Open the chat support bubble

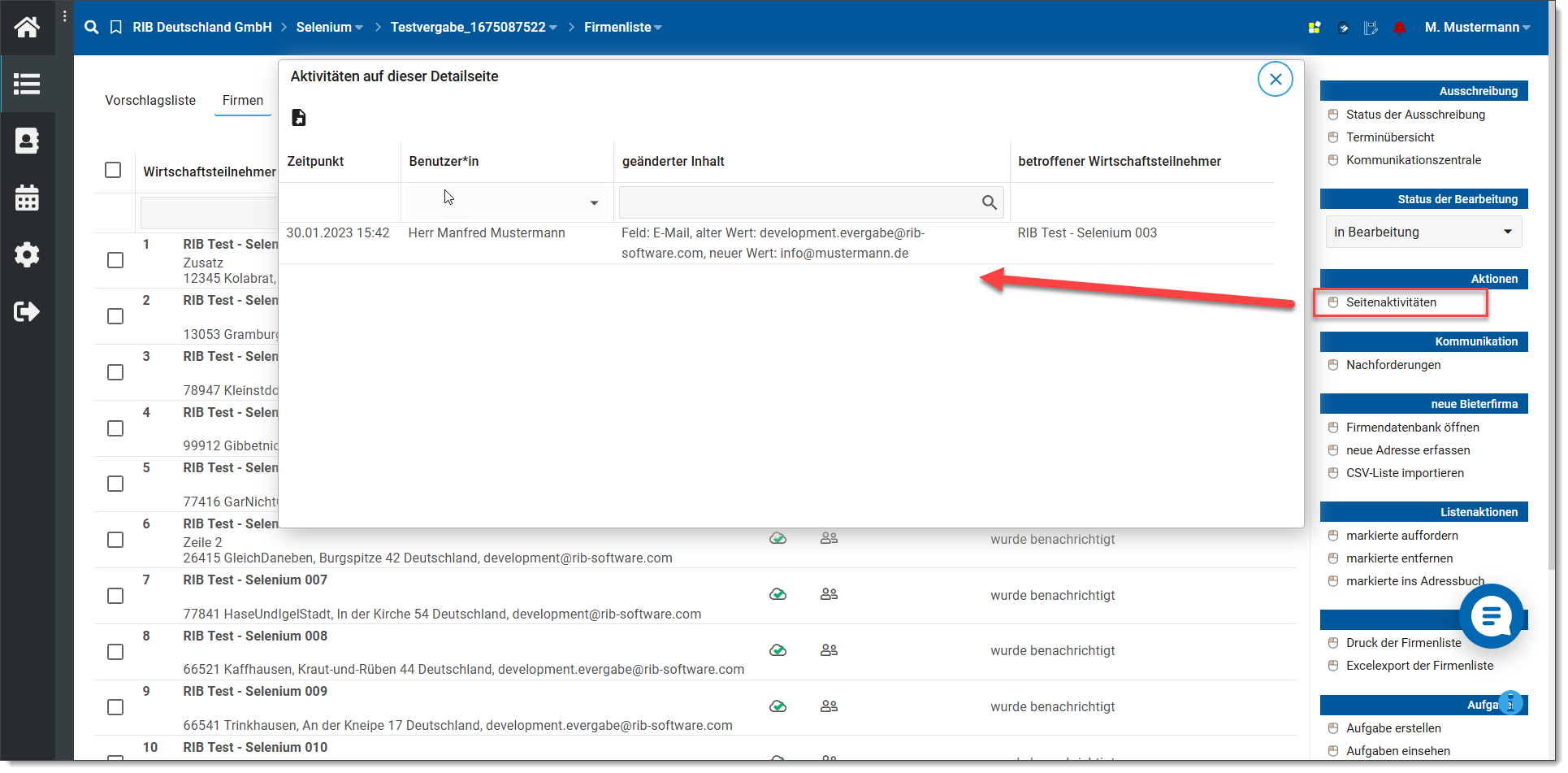[1491, 616]
